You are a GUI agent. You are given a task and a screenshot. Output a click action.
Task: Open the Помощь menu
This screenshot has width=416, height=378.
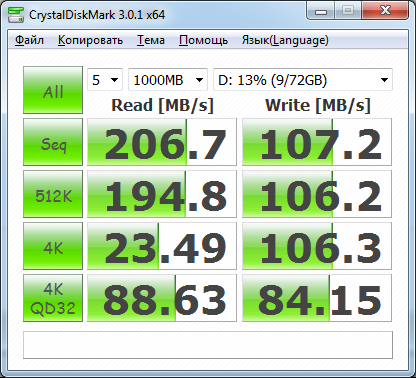[x=203, y=40]
